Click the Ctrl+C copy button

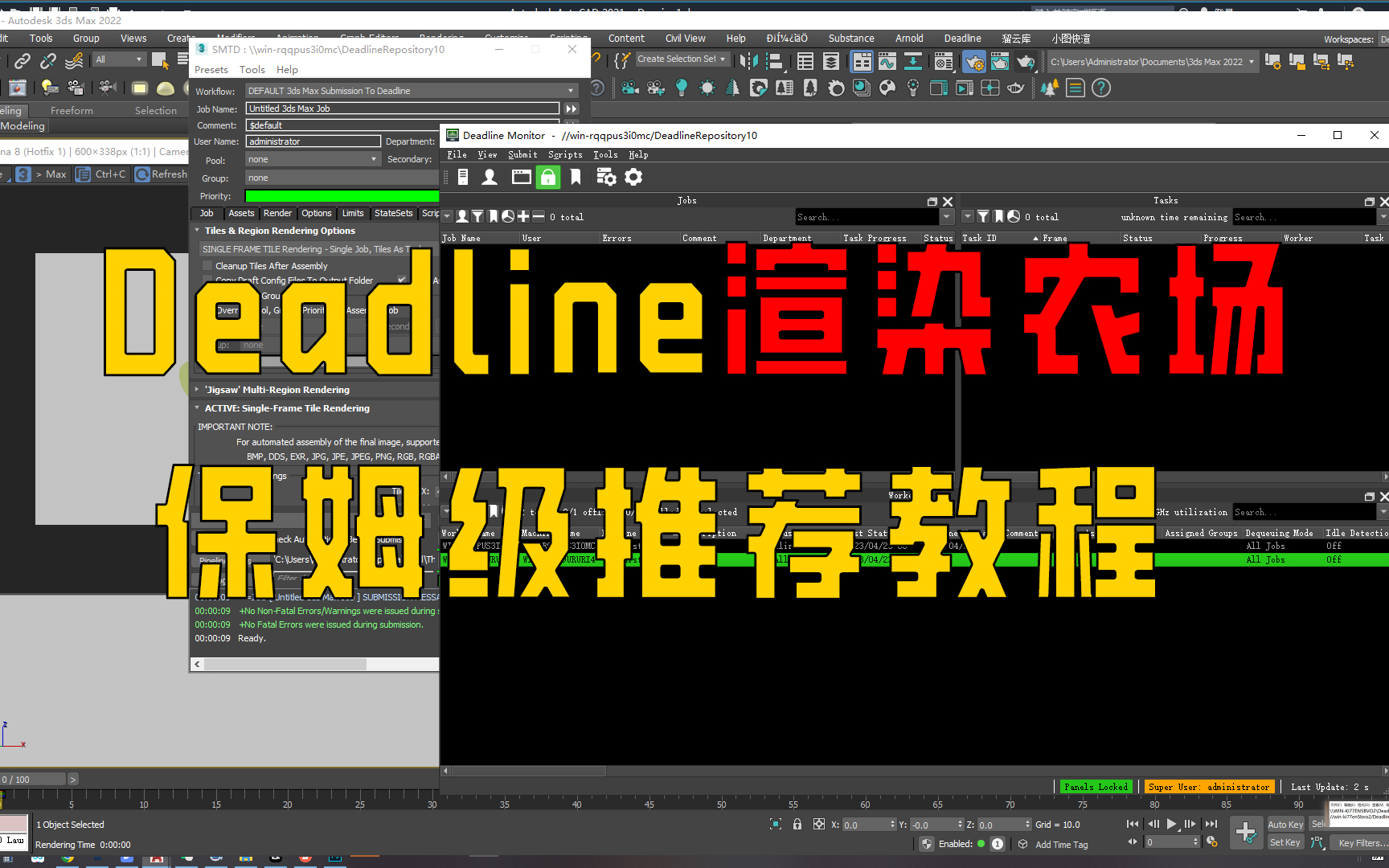pyautogui.click(x=101, y=174)
